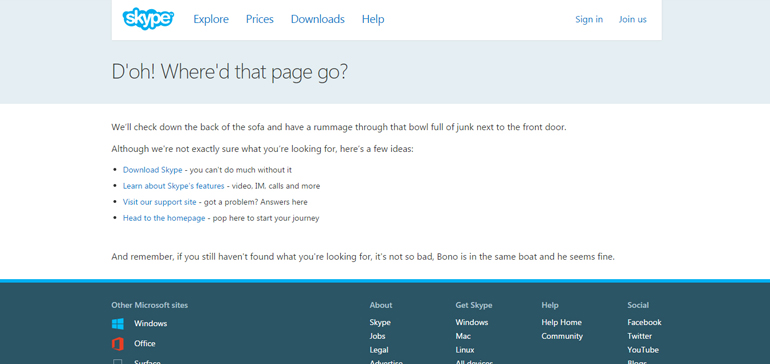Viewport: 770px width, 364px height.
Task: Go to Head to the homepage link
Action: pos(164,218)
